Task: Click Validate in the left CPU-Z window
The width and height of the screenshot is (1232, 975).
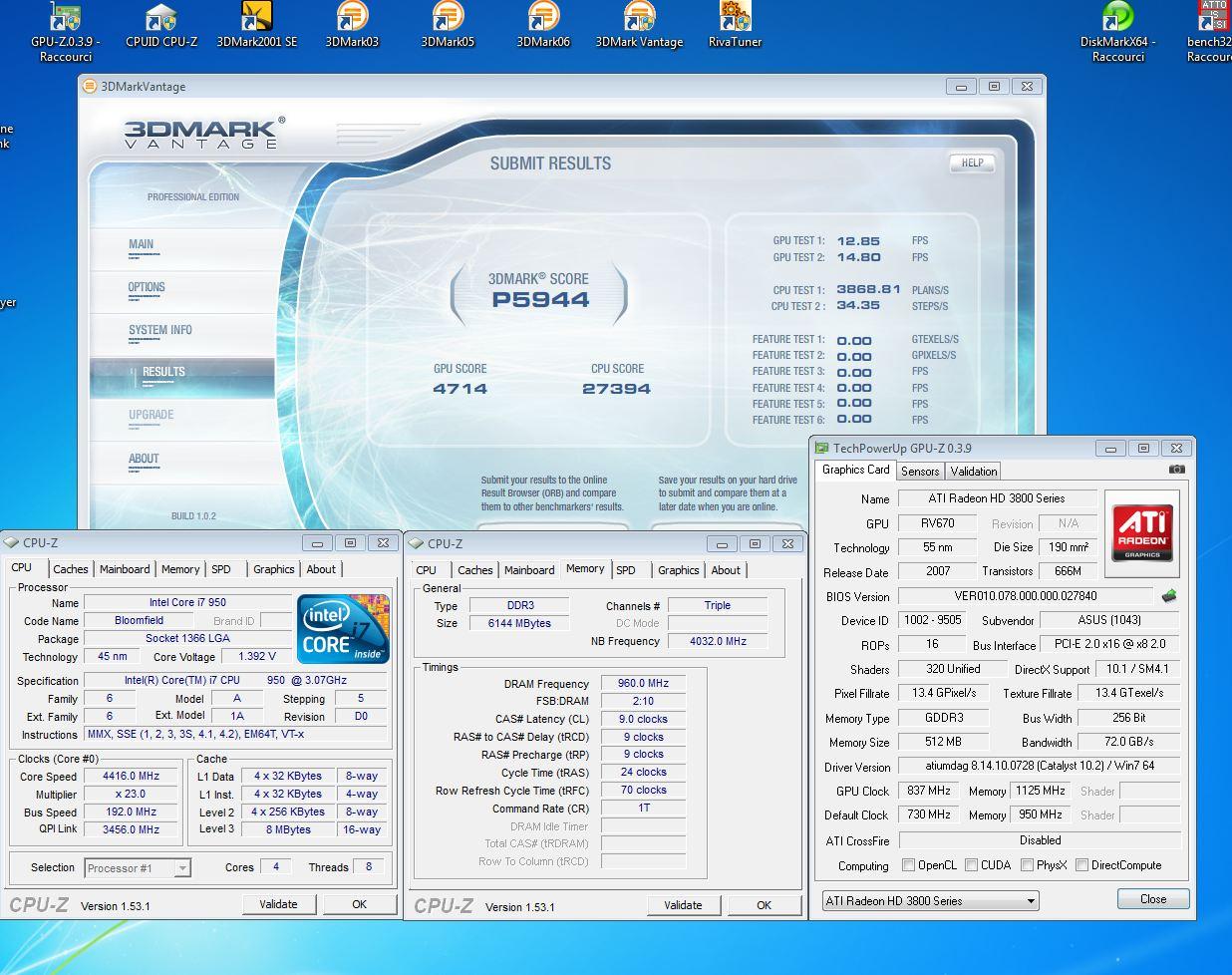Action: [278, 904]
